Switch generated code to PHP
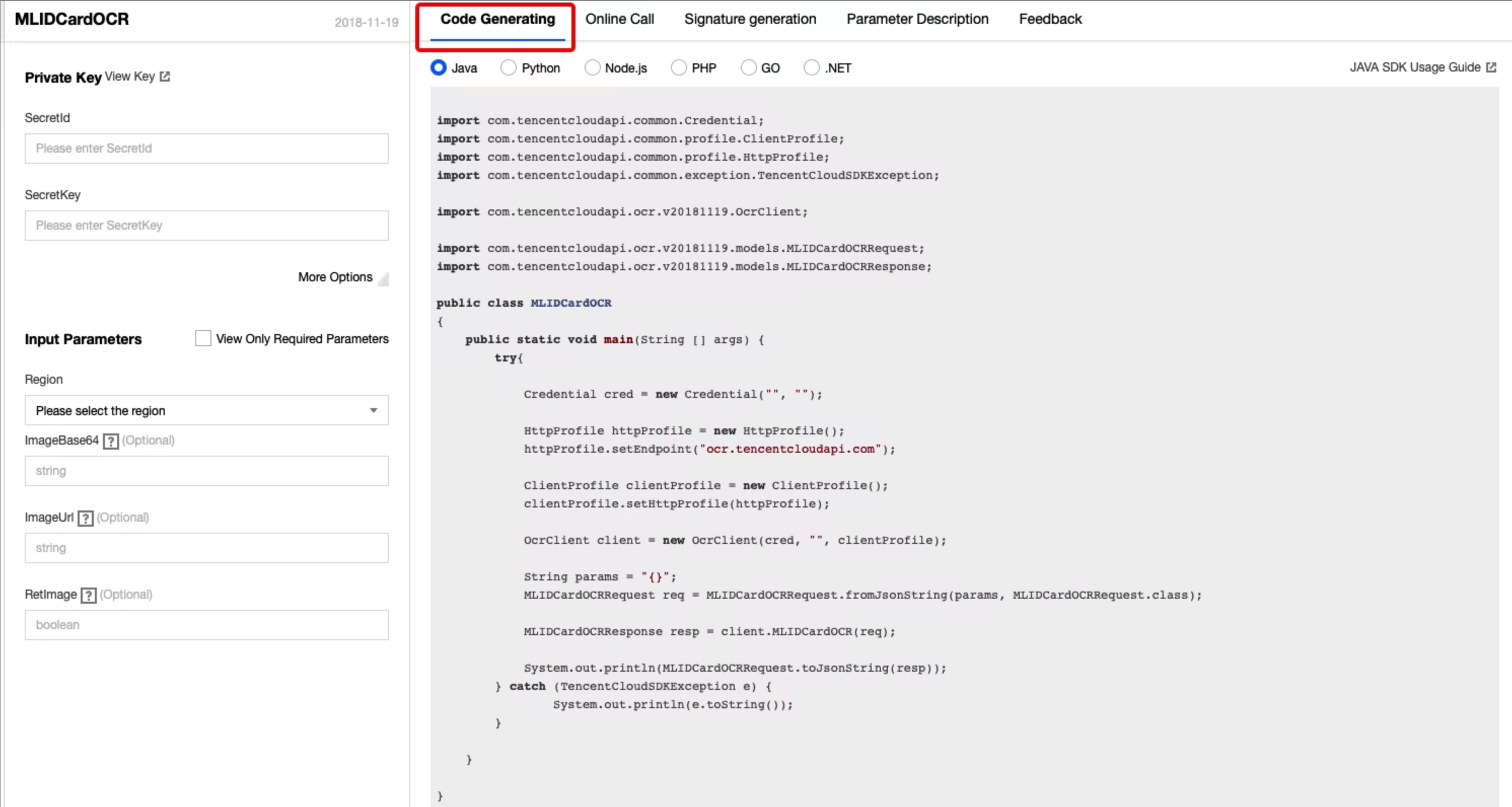The width and height of the screenshot is (1512, 807). (678, 68)
